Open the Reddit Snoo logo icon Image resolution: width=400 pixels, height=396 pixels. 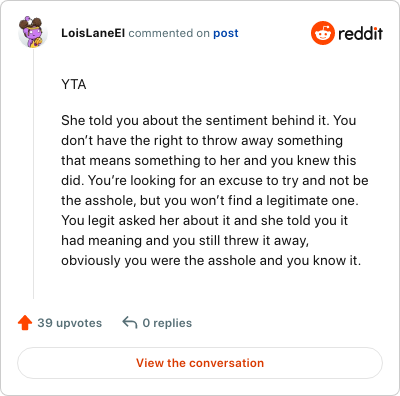click(322, 33)
